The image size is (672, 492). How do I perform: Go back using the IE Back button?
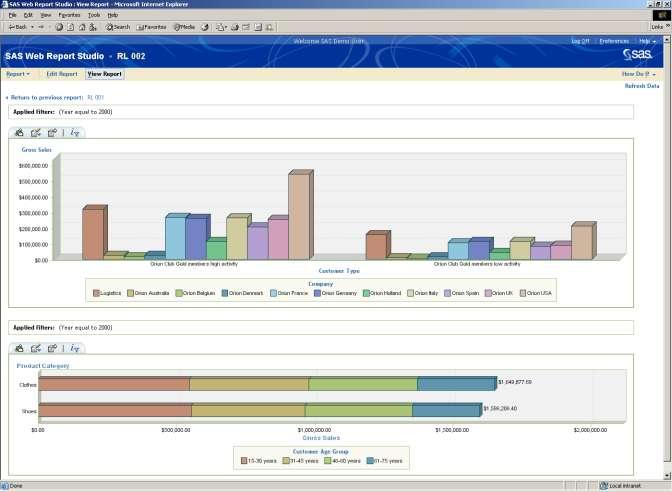click(18, 27)
